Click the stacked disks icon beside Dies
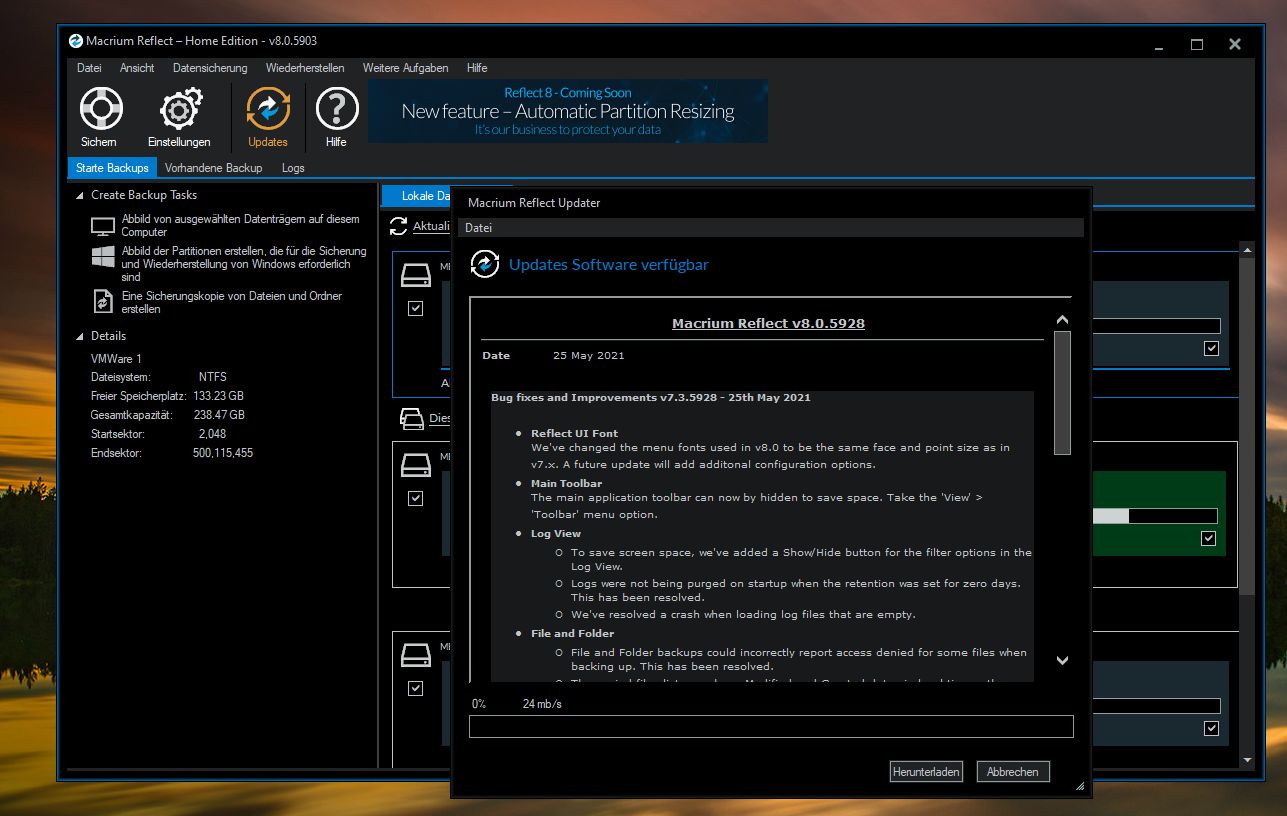Screen dimensions: 1287x816 point(411,418)
